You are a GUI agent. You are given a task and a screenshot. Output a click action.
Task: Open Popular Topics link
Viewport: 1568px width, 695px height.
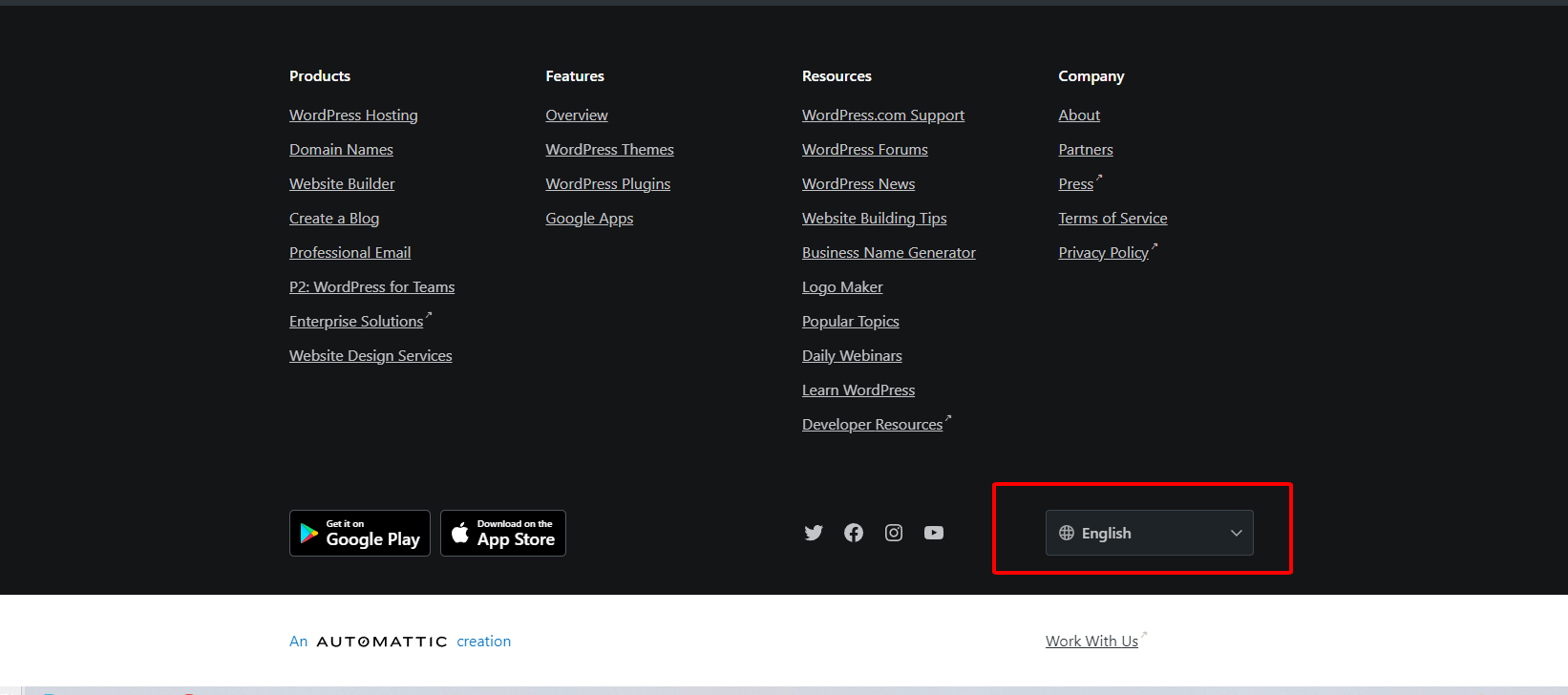coord(851,322)
